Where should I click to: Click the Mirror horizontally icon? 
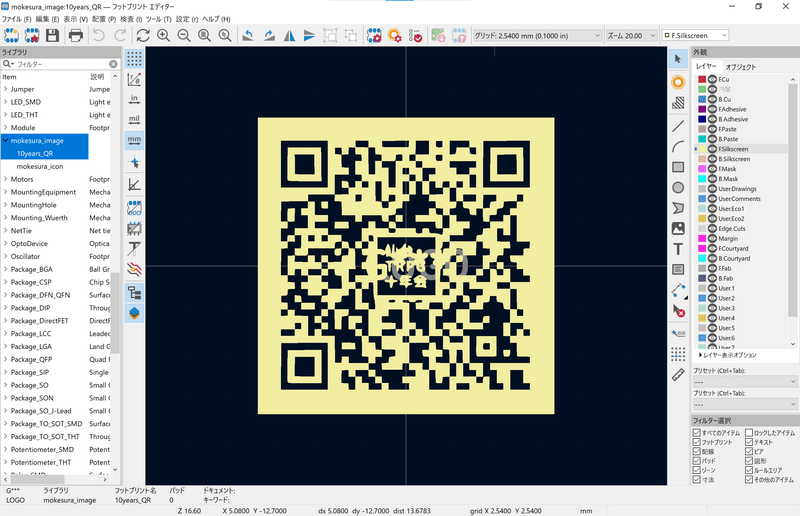[x=289, y=36]
